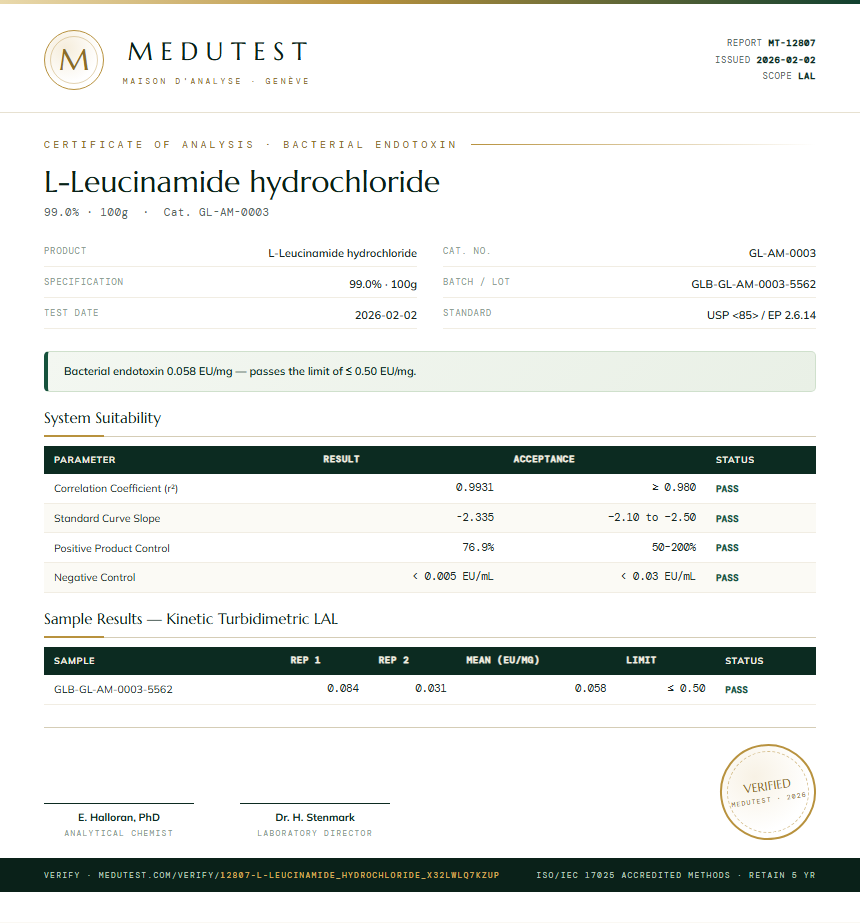Select the Negative Control row label
This screenshot has height=923, width=860.
point(95,578)
